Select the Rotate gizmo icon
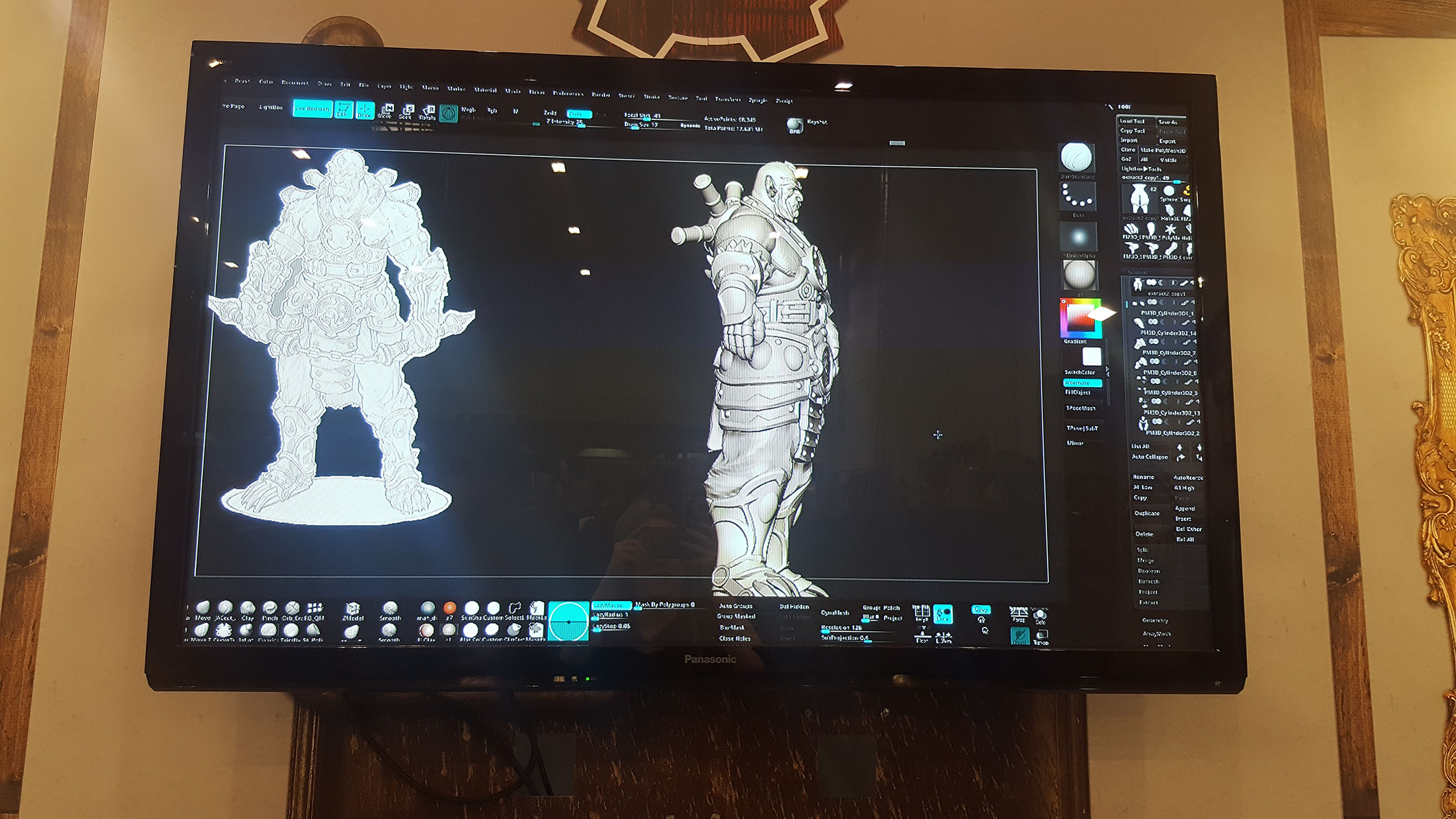 (428, 112)
